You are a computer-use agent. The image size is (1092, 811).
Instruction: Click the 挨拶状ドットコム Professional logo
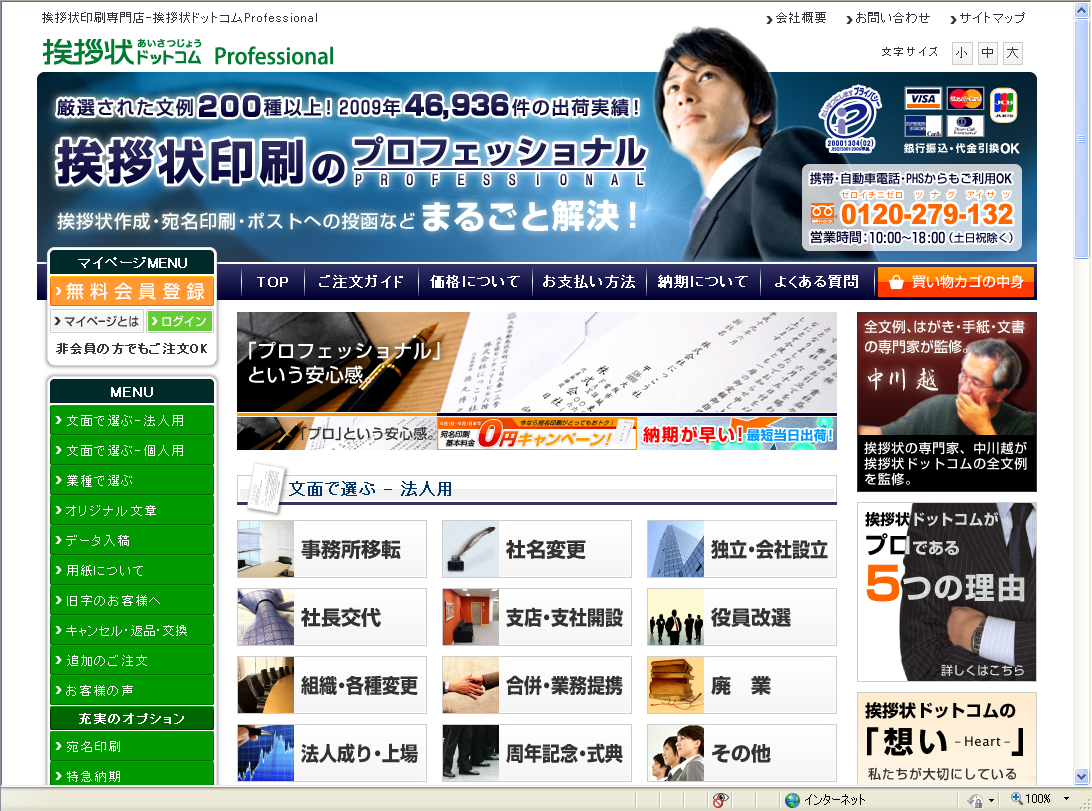coord(188,52)
